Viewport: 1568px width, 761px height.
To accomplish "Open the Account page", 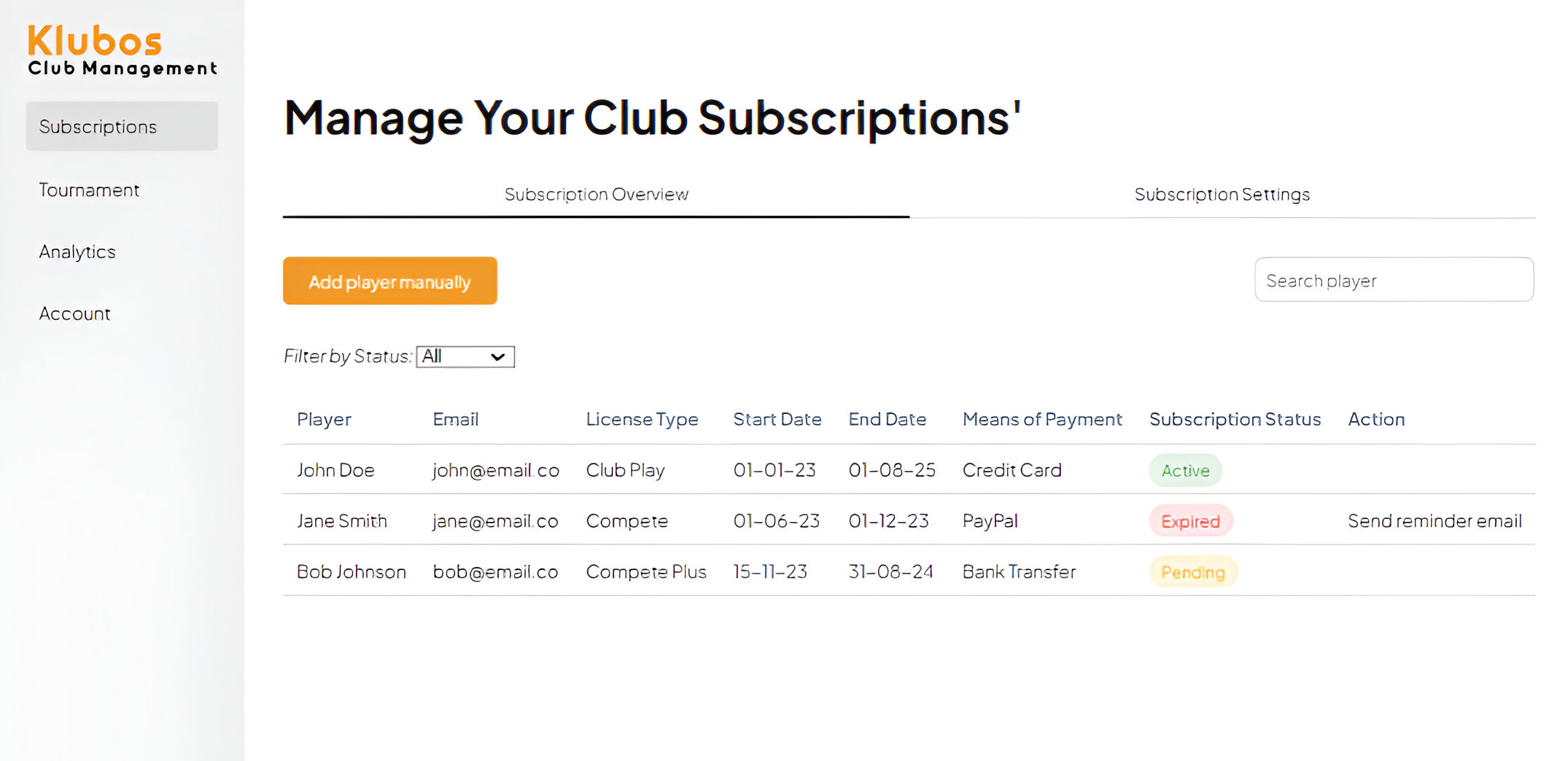I will tap(74, 313).
